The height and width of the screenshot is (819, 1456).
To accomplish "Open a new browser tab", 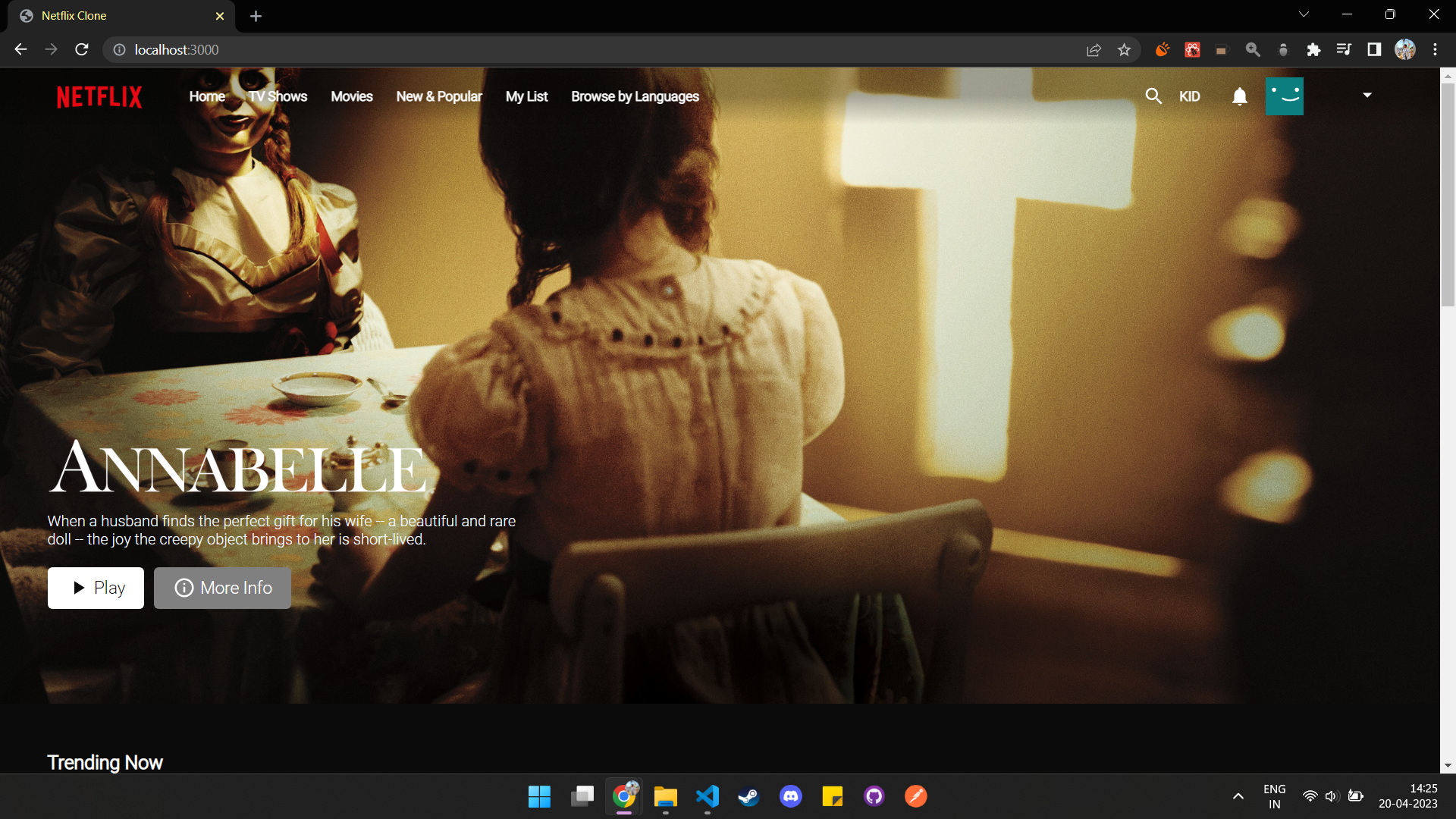I will click(x=256, y=16).
